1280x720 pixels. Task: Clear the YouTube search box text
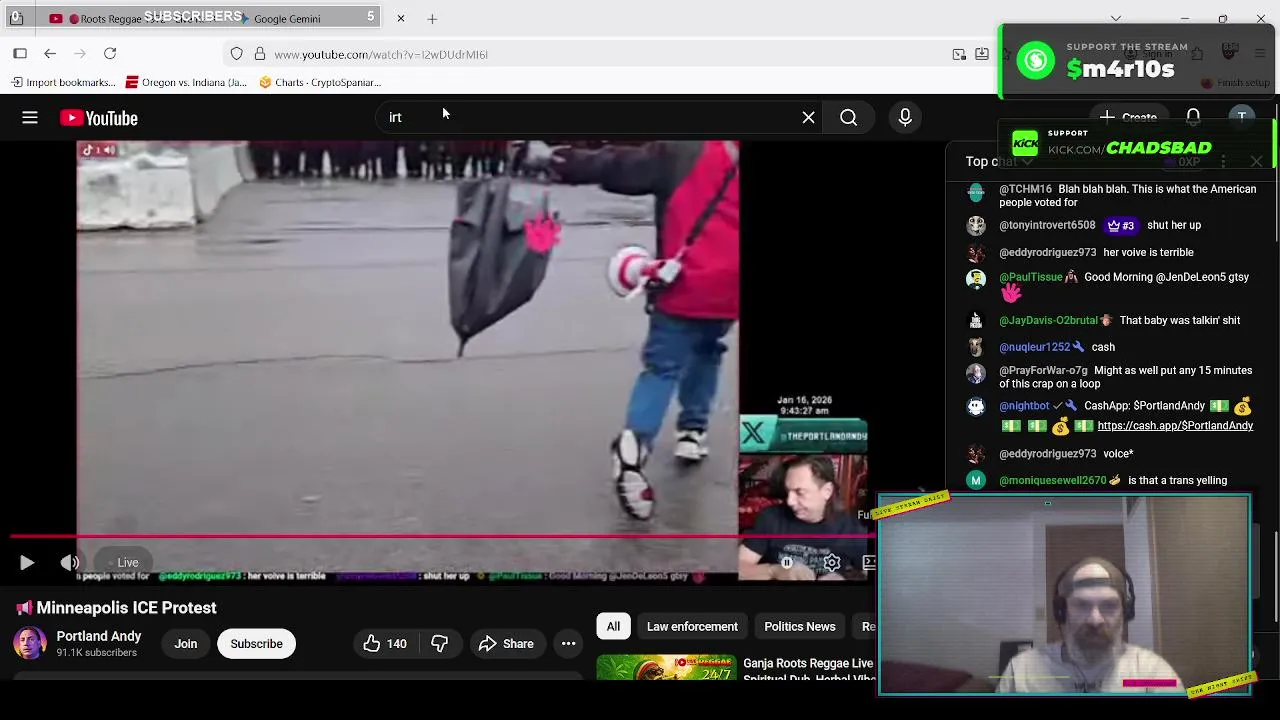[808, 118]
